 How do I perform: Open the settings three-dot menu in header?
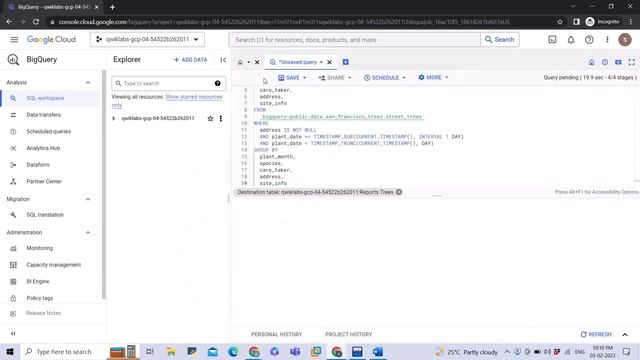[607, 40]
